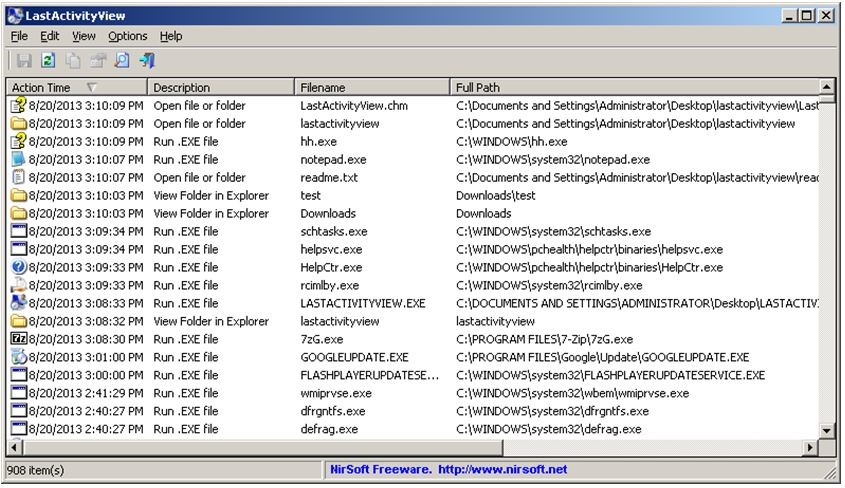Click the vertical scrollbar up arrow

pyautogui.click(x=827, y=86)
